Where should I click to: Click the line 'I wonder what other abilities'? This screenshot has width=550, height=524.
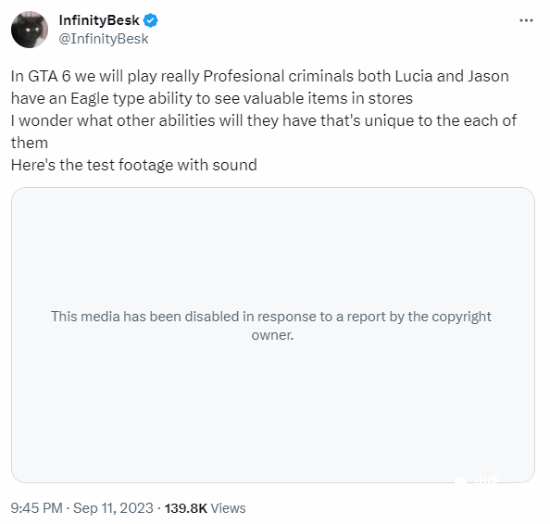264,120
